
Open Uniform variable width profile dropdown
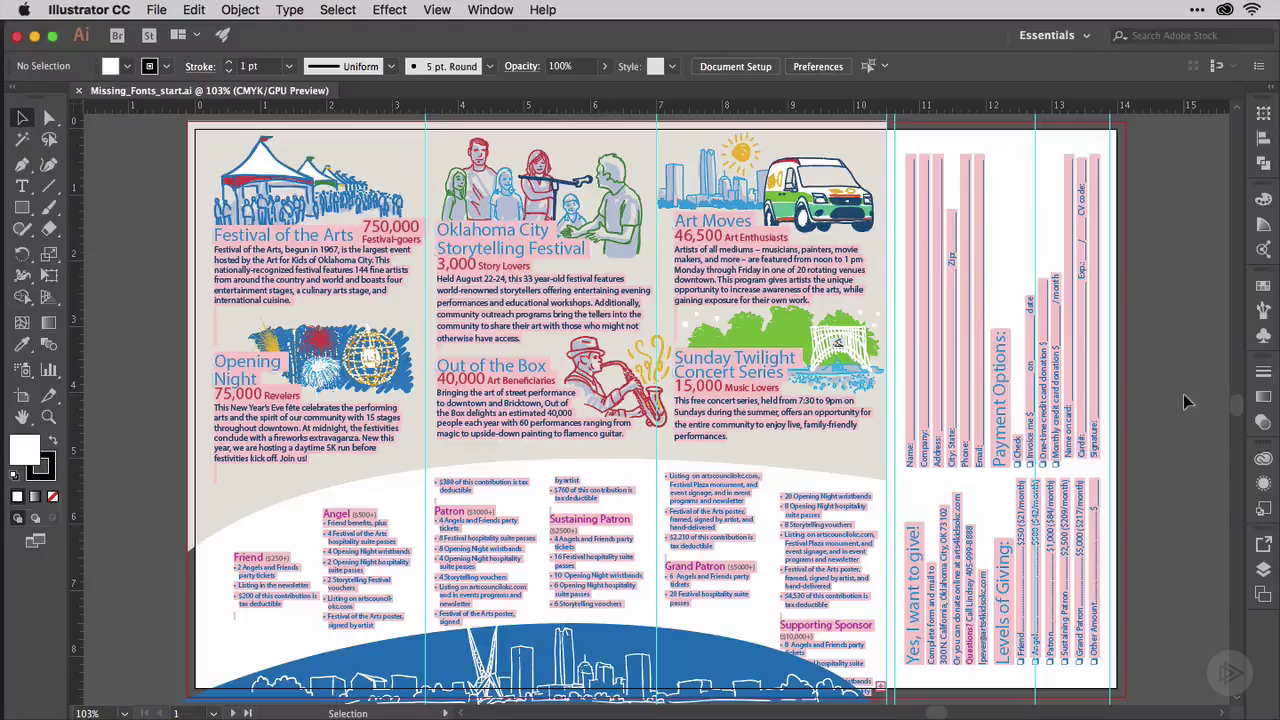coord(391,66)
